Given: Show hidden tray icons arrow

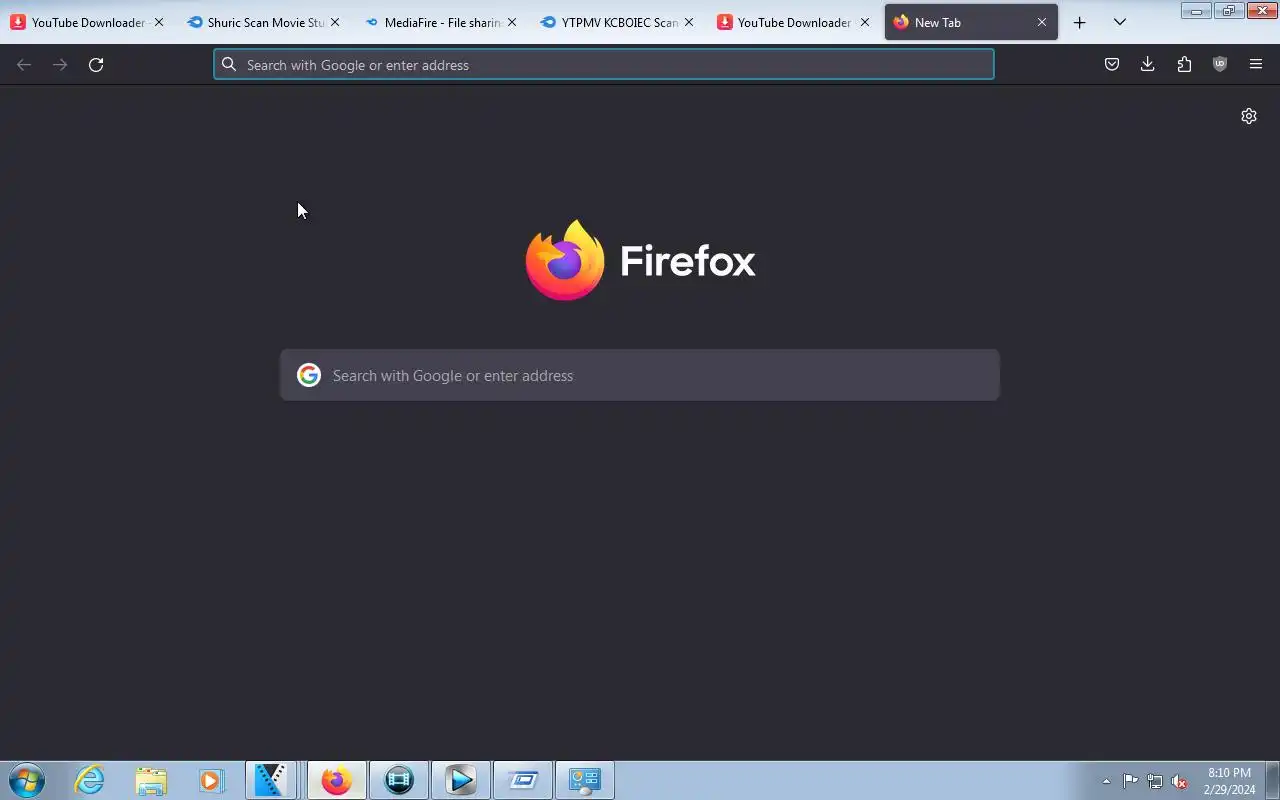Looking at the screenshot, I should (x=1106, y=781).
